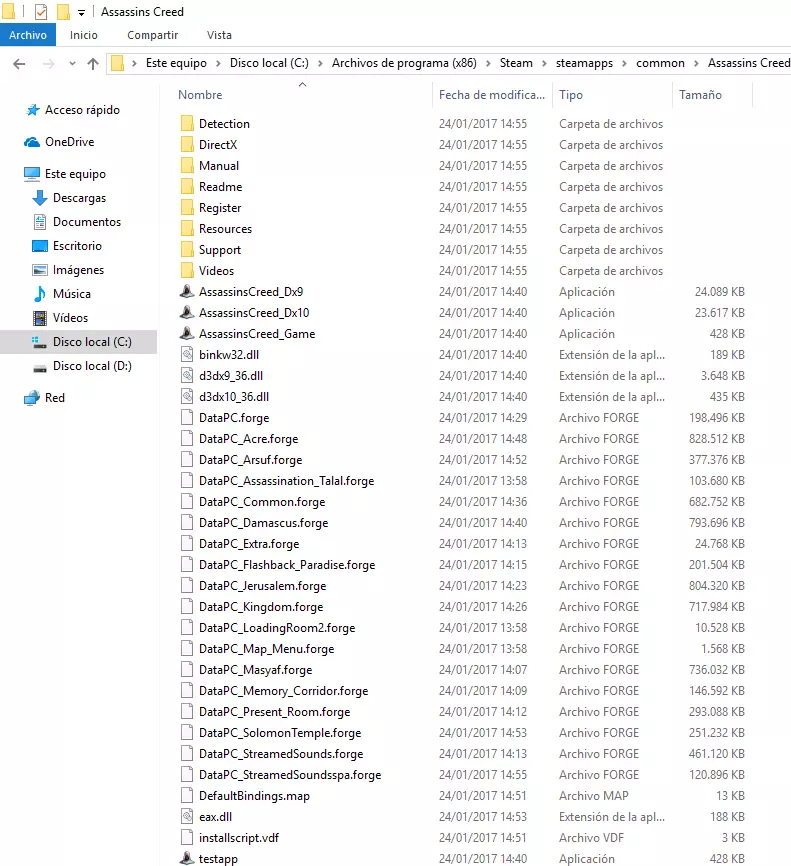The image size is (791, 866).
Task: Open the Archivo menu tab
Action: click(x=28, y=35)
